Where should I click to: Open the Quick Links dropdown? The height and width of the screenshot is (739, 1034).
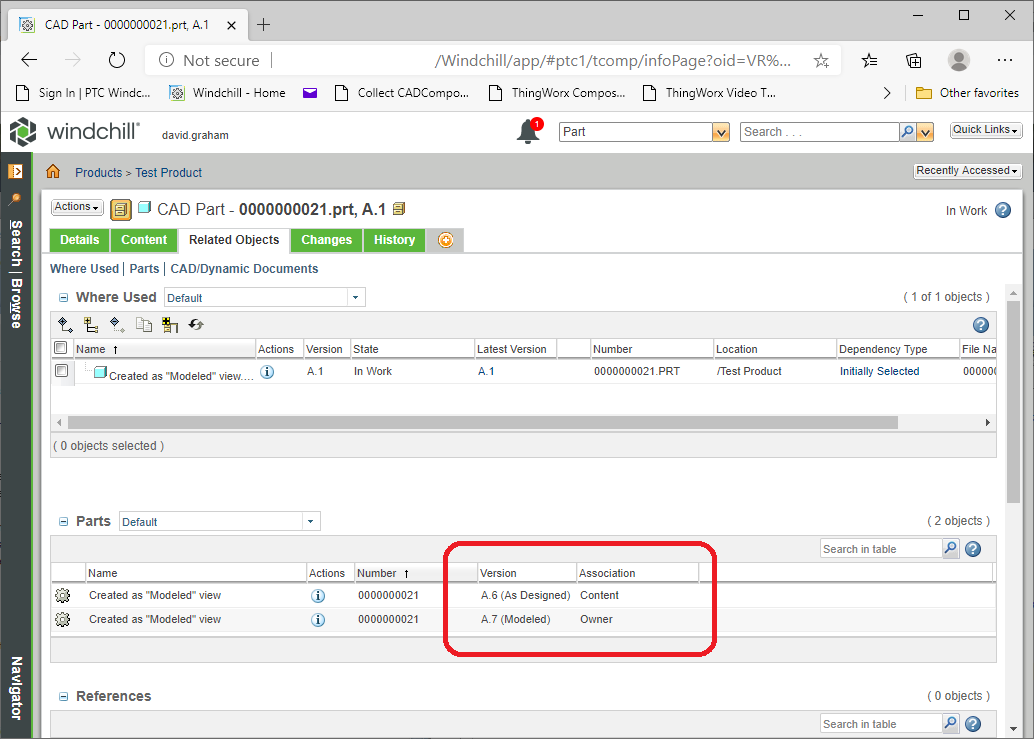985,130
